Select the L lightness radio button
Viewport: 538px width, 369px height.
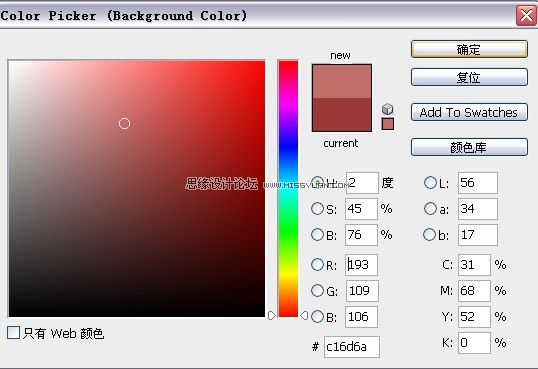[x=430, y=183]
